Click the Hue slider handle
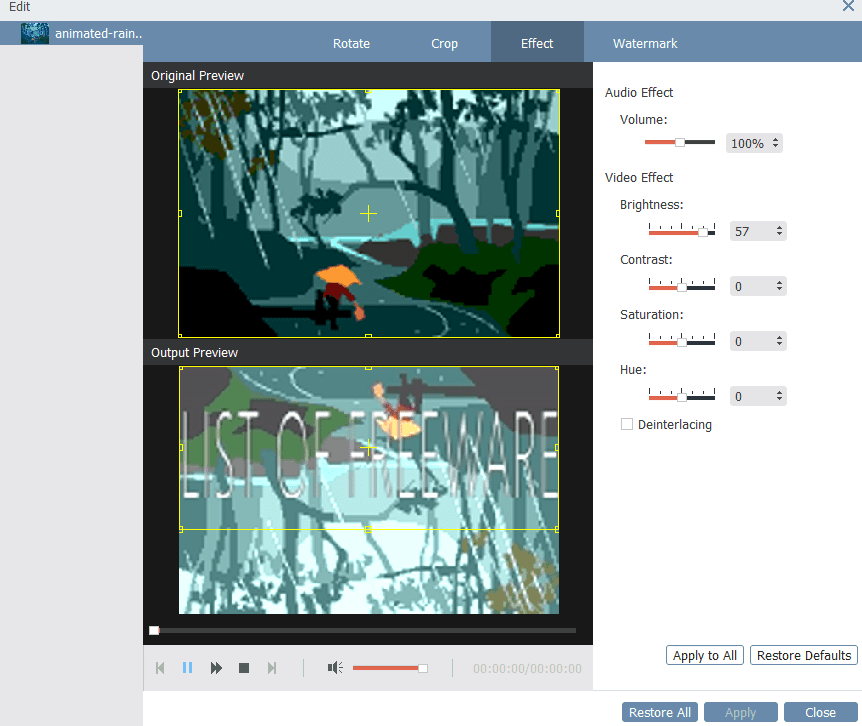The width and height of the screenshot is (862, 726). pos(682,397)
